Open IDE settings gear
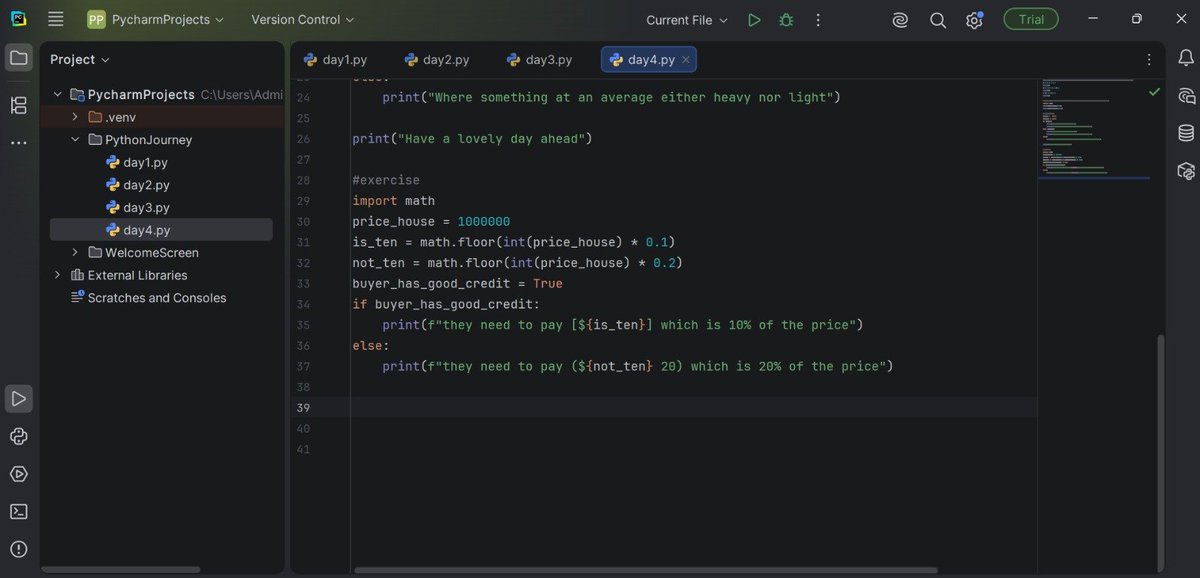1200x578 pixels. [974, 20]
